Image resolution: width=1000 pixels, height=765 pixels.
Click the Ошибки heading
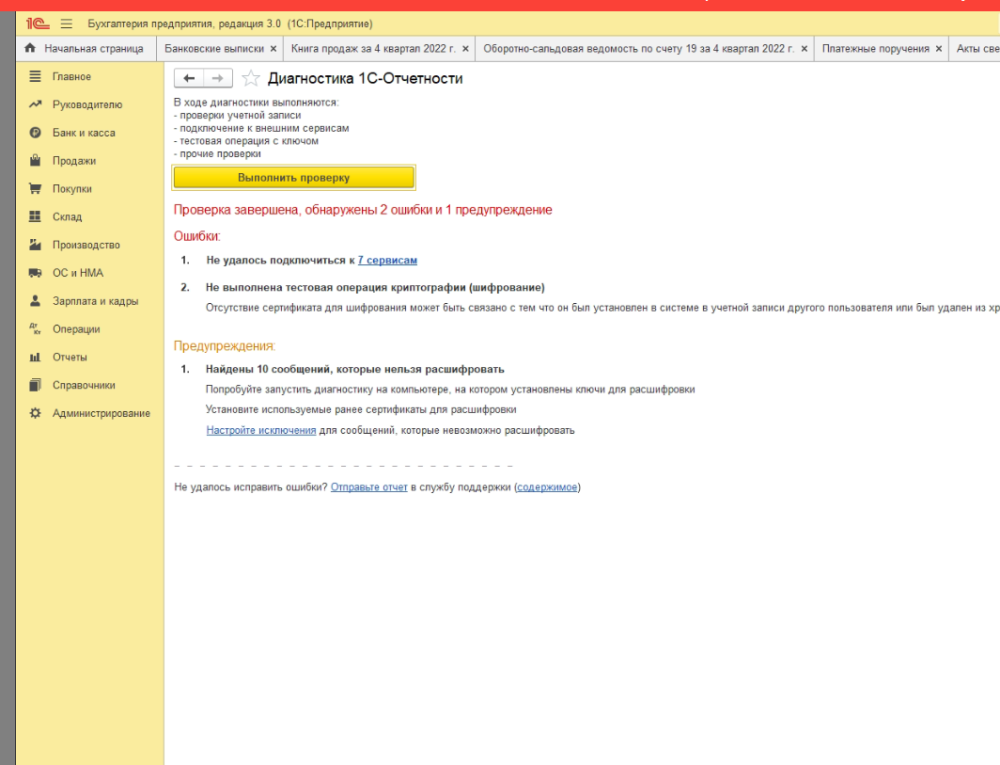(197, 237)
